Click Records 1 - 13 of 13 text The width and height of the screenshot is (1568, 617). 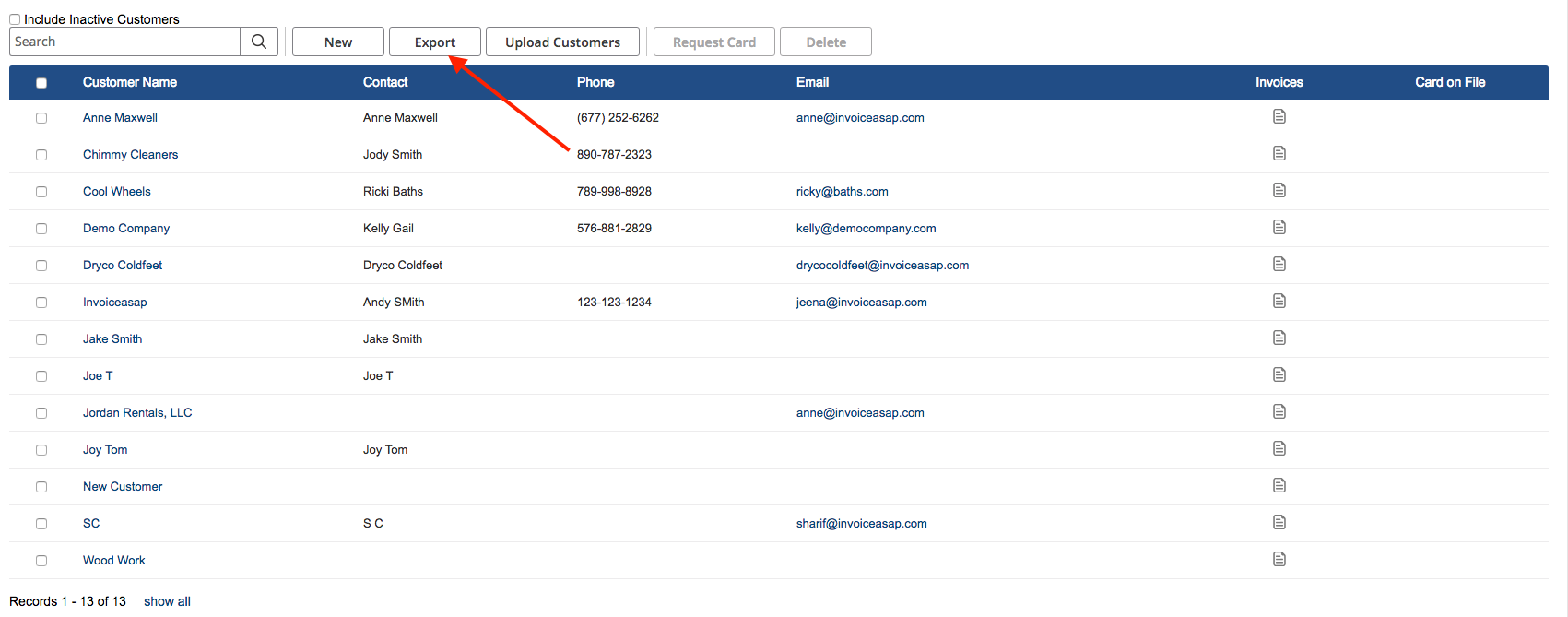point(67,601)
